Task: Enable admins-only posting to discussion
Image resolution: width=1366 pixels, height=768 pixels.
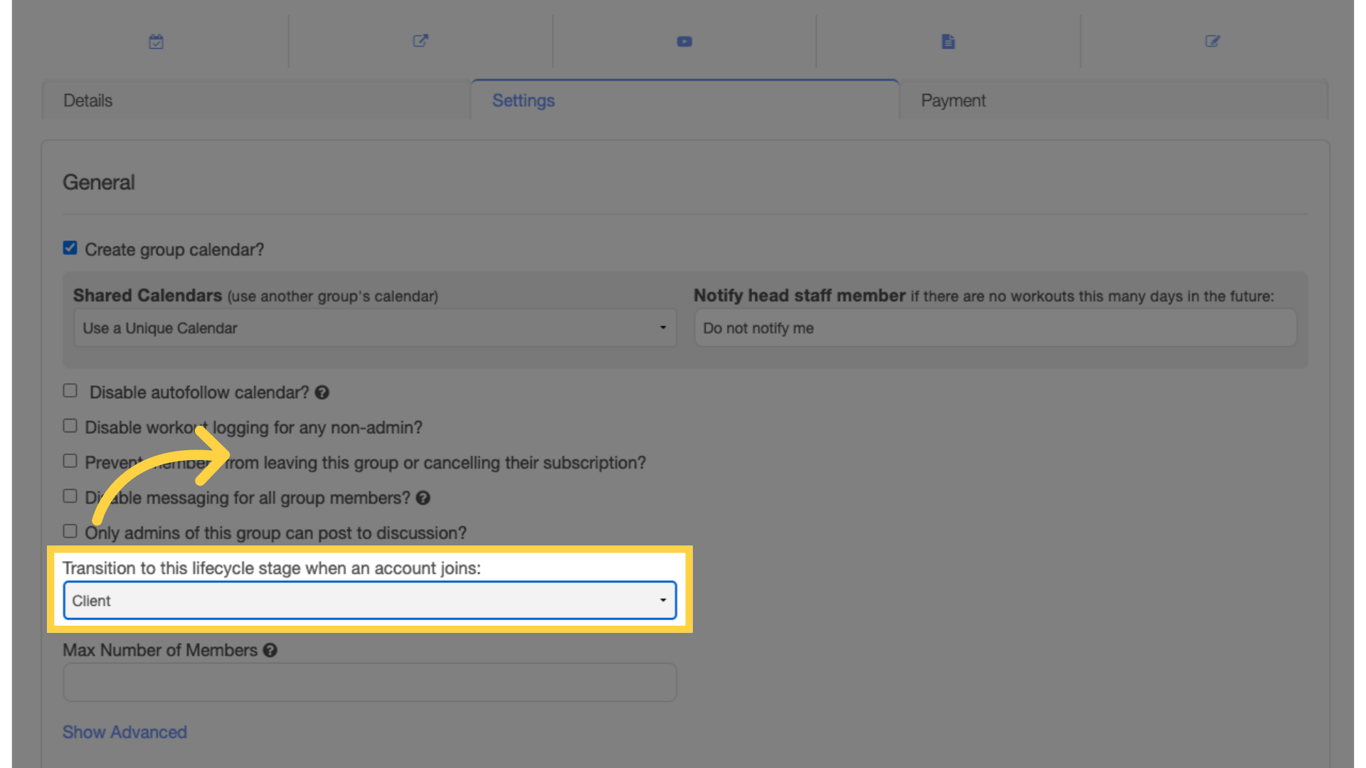Action: click(x=70, y=531)
